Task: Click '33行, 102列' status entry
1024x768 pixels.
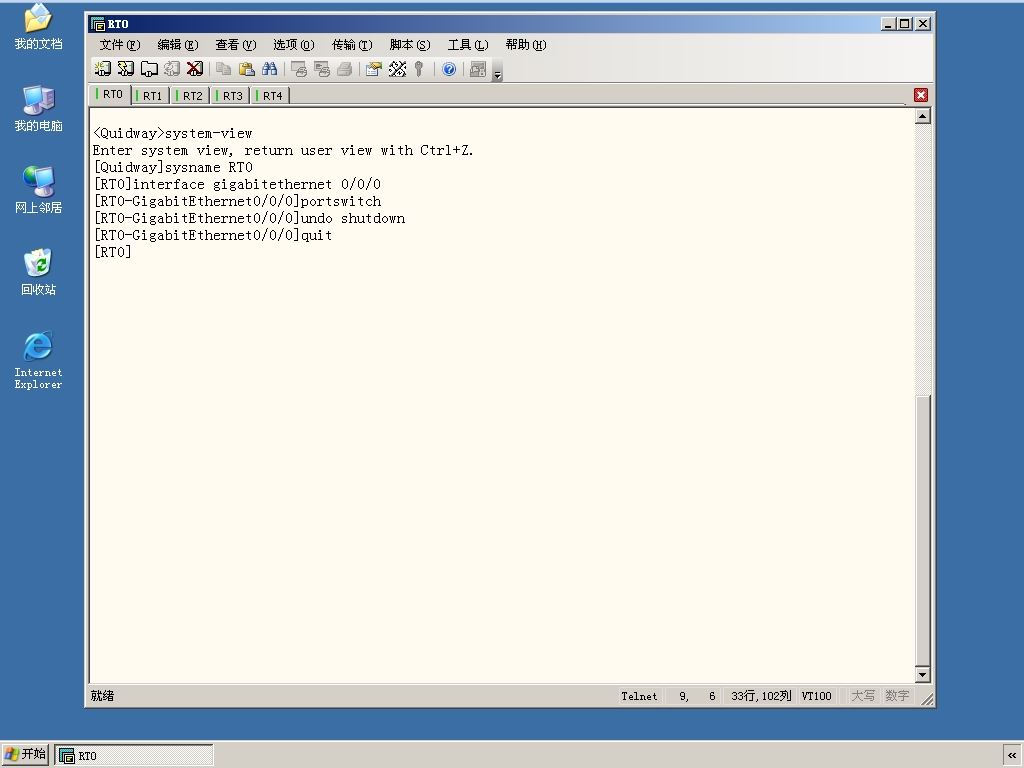Action: pos(761,696)
